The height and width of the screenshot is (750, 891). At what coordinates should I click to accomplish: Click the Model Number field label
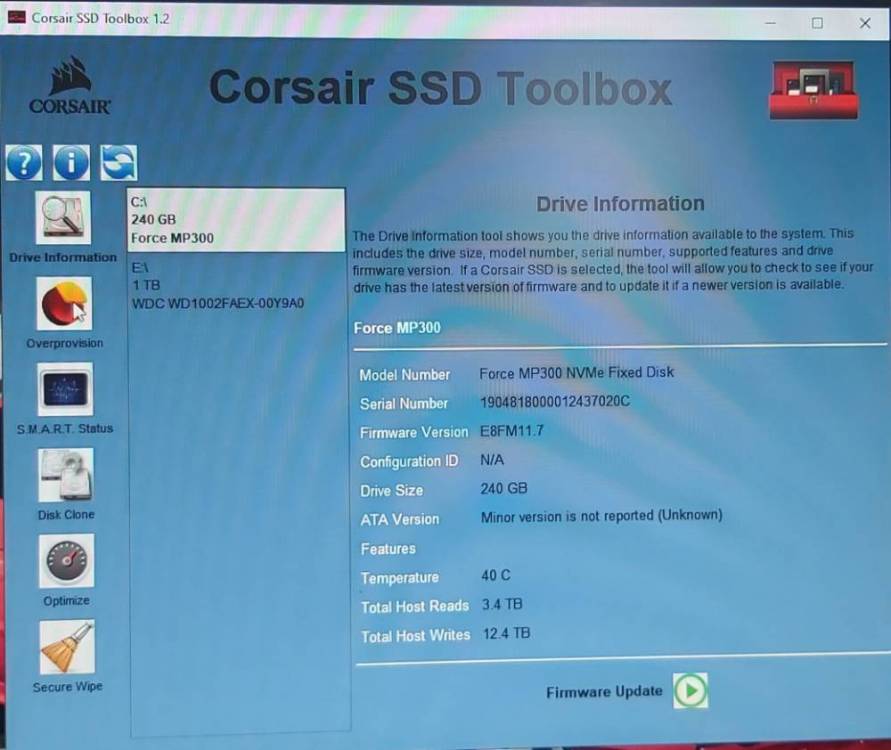tap(405, 375)
